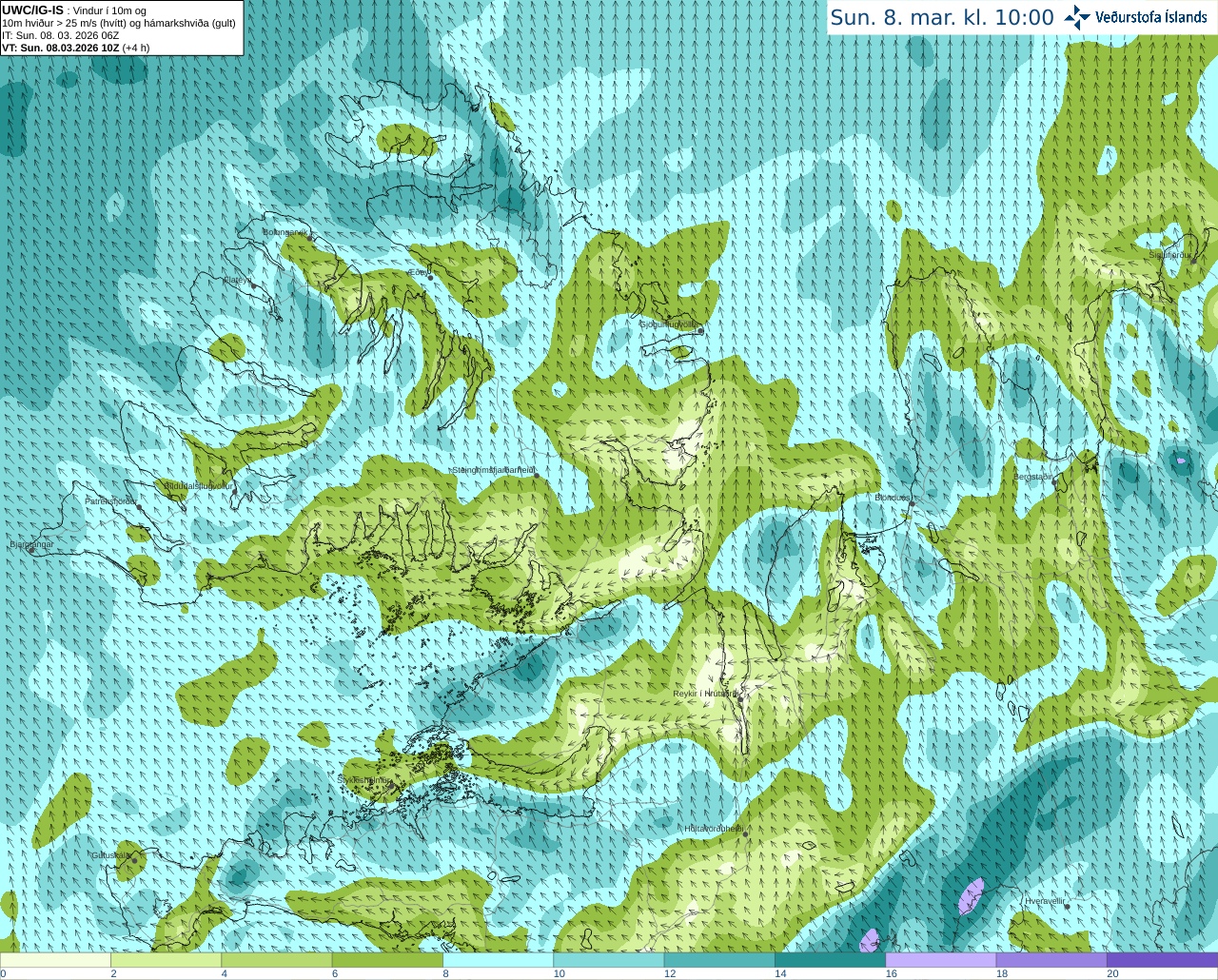Click the Flateyri station label
Image resolution: width=1218 pixels, height=980 pixels.
pos(237,280)
